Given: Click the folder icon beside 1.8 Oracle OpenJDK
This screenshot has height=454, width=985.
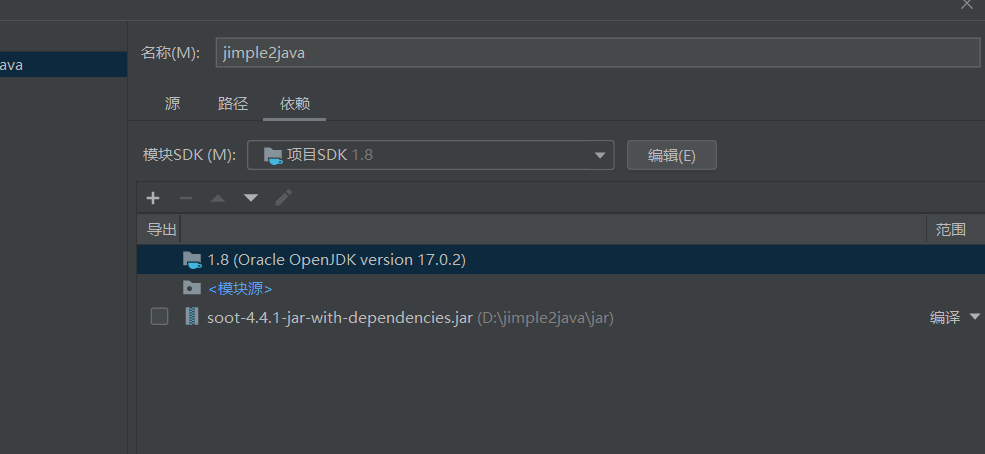Looking at the screenshot, I should point(192,260).
